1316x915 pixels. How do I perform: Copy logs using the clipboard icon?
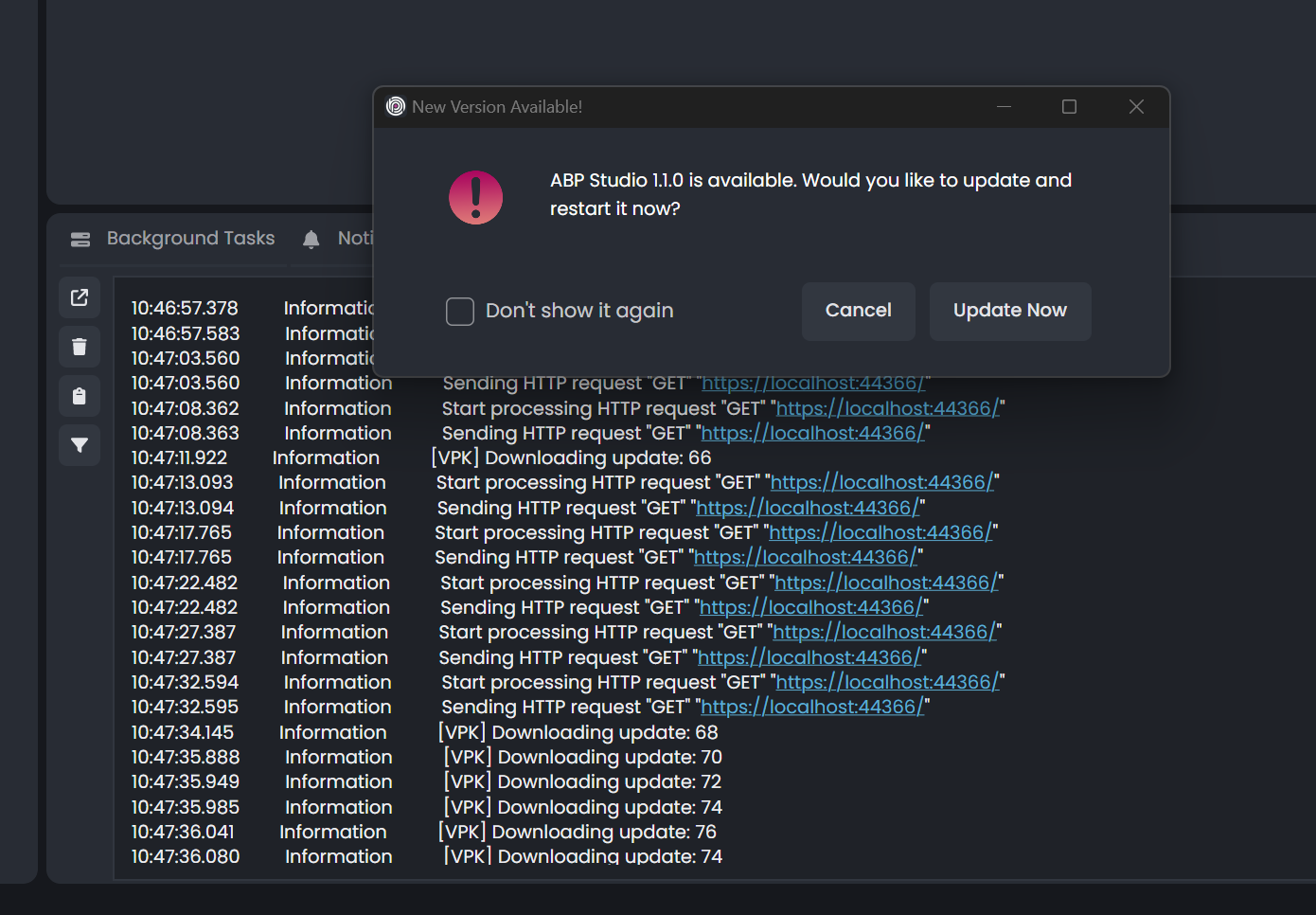tap(80, 396)
